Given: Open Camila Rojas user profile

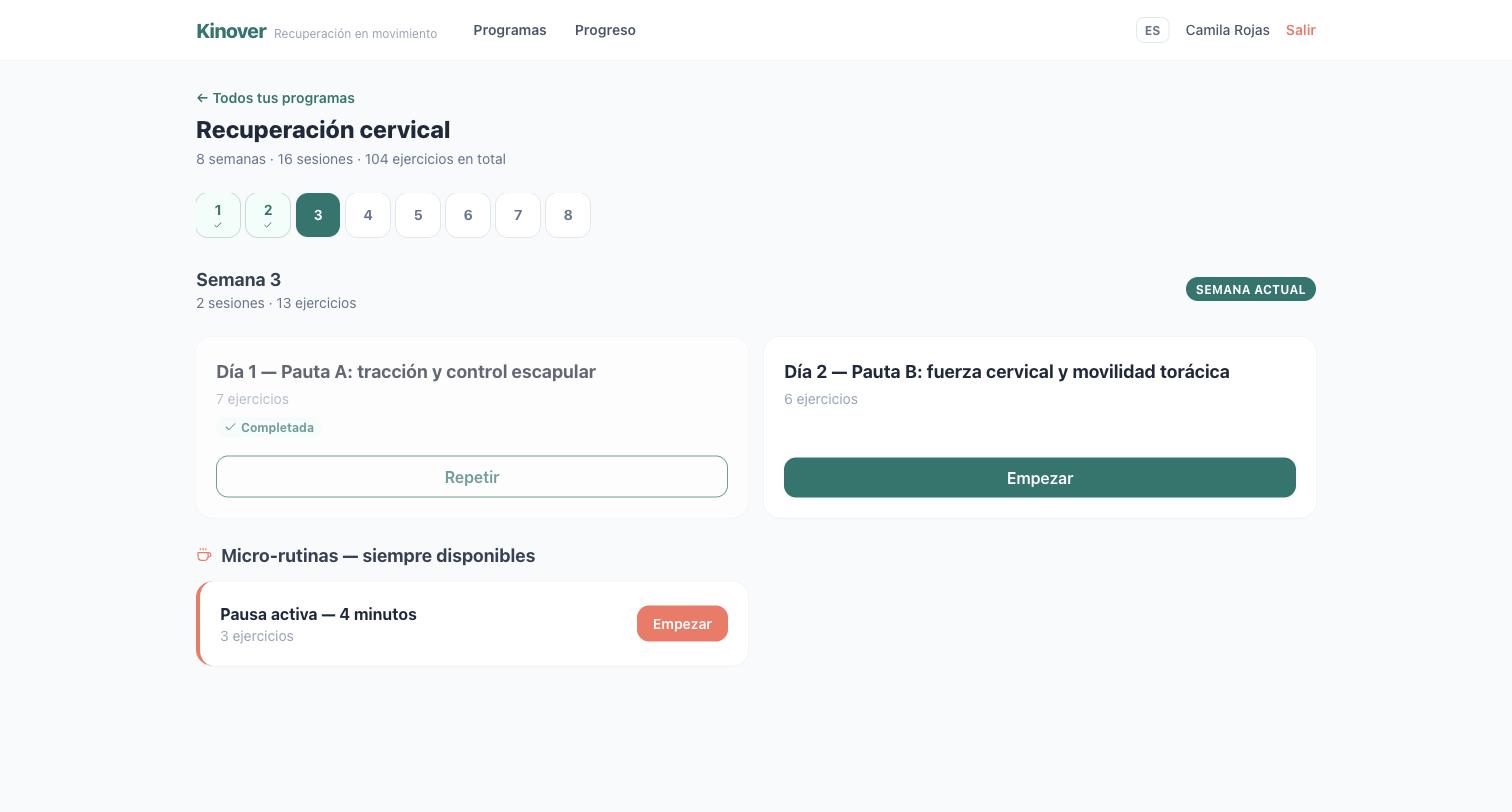Looking at the screenshot, I should [1227, 30].
